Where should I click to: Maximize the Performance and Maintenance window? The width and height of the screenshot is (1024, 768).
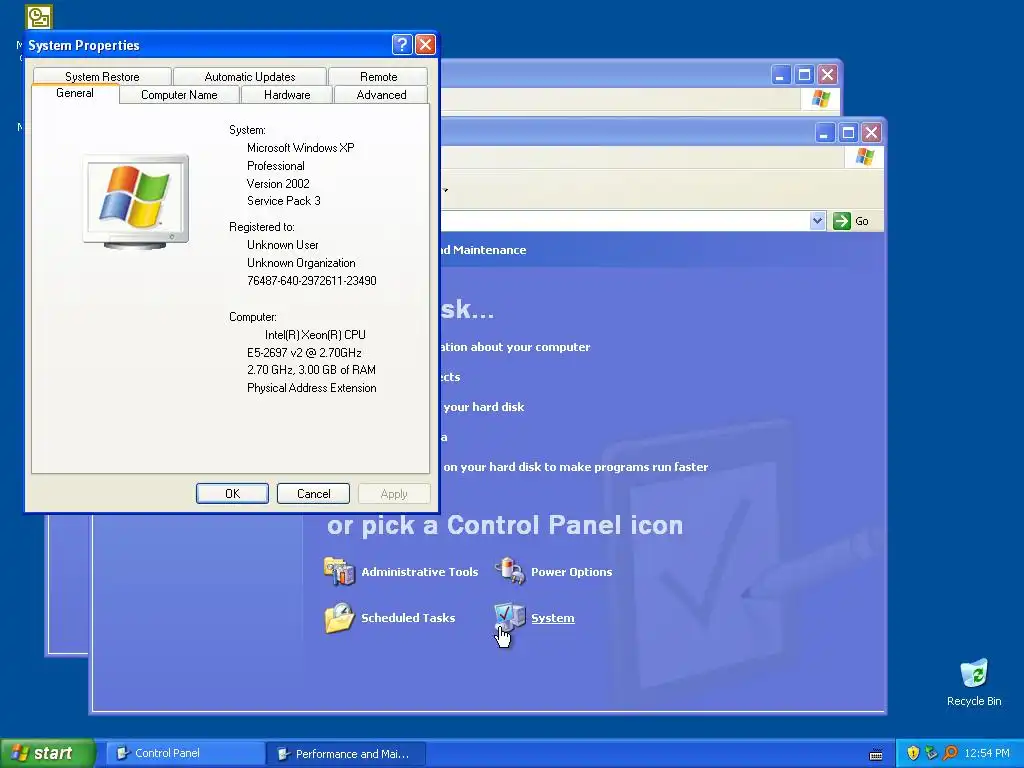point(848,133)
